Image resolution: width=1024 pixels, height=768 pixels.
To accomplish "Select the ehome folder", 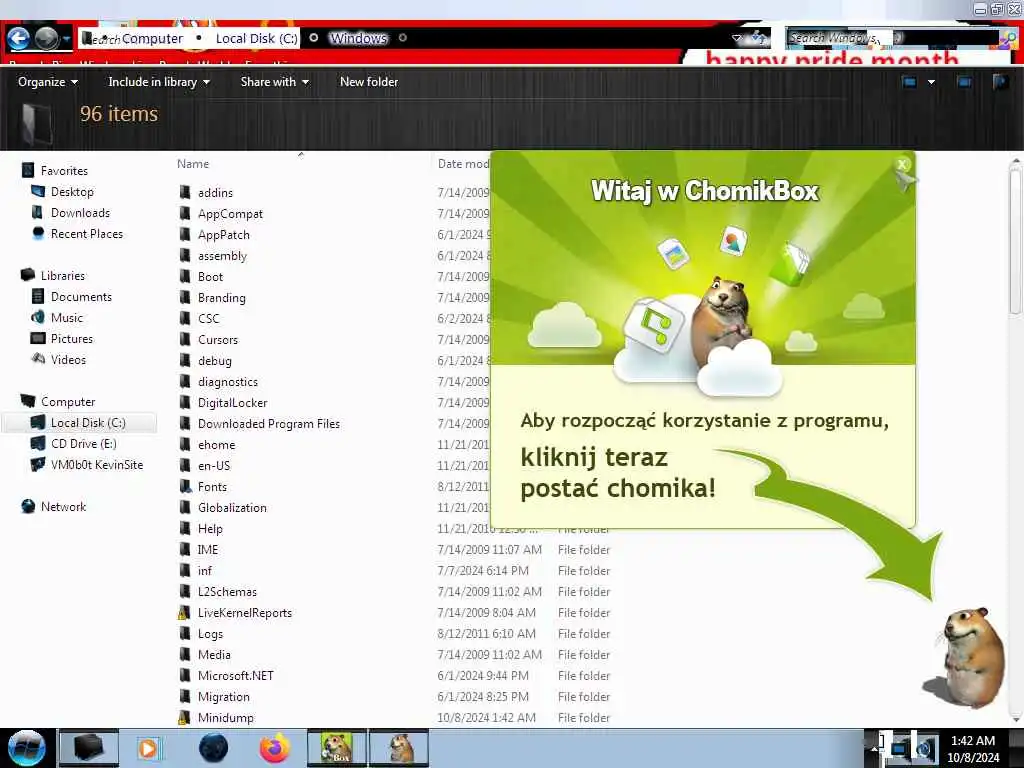I will point(216,445).
